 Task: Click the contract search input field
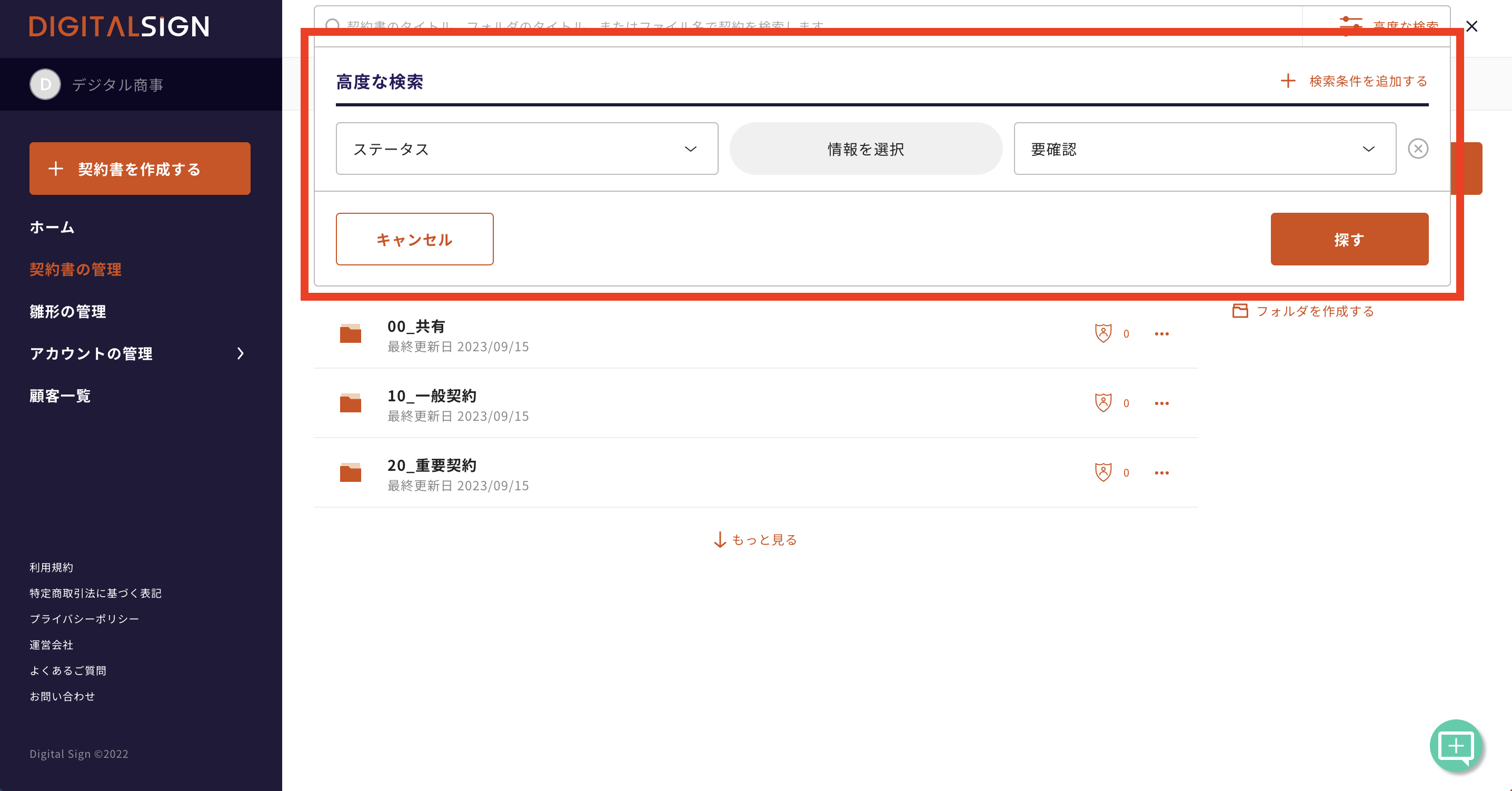pyautogui.click(x=704, y=24)
